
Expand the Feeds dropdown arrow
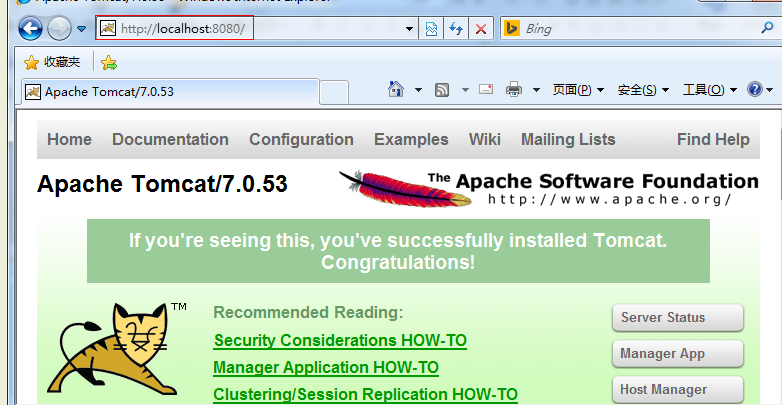[465, 90]
